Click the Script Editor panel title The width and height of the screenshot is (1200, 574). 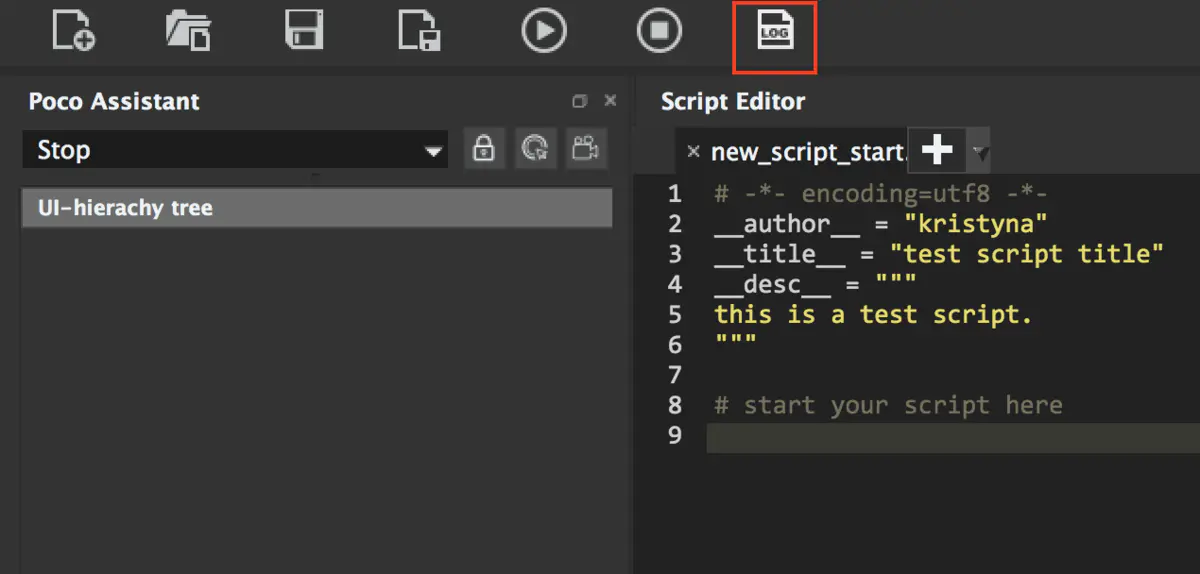733,101
